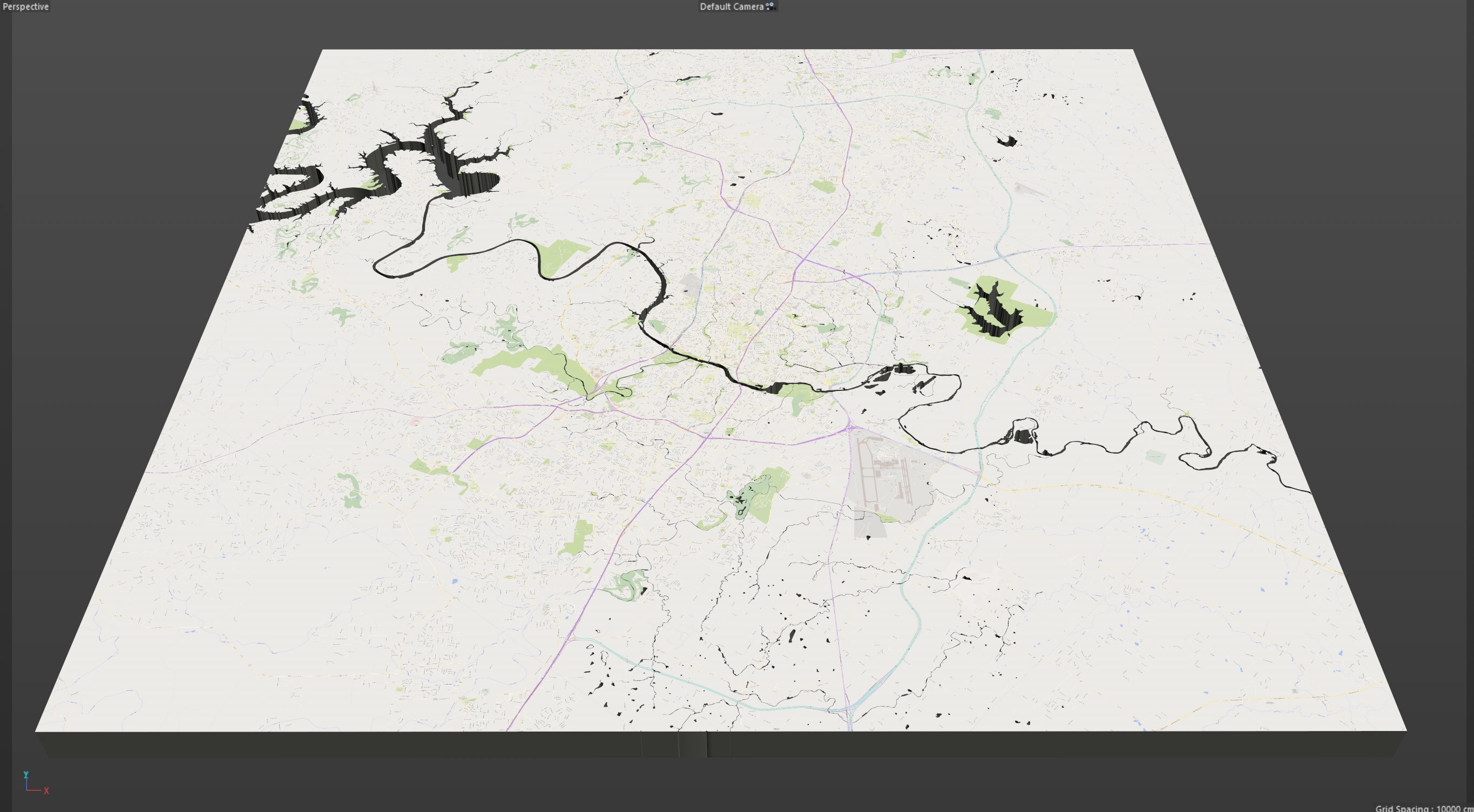This screenshot has height=812, width=1474.
Task: Click the Perspective view label
Action: point(25,6)
